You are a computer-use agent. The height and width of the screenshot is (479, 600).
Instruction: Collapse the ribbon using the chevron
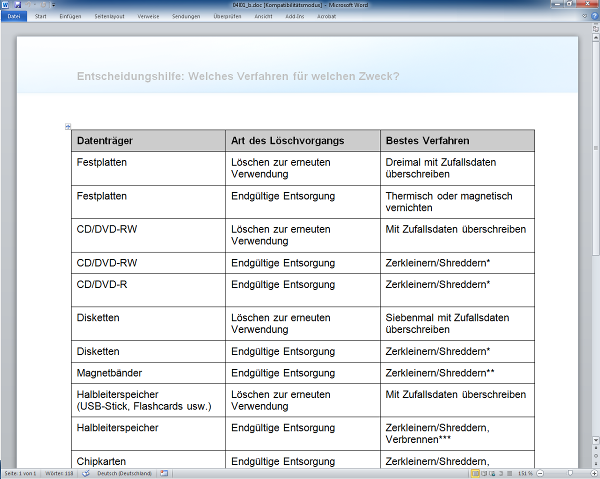click(x=582, y=16)
